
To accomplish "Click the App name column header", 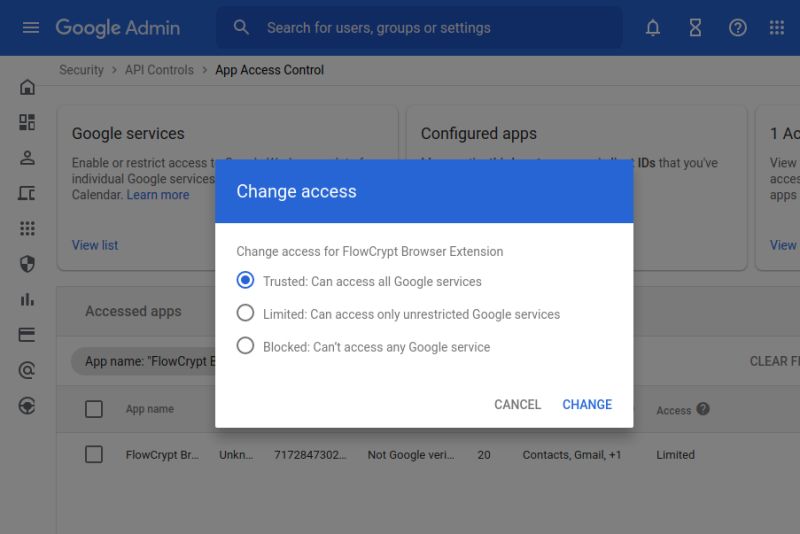I will (x=149, y=409).
